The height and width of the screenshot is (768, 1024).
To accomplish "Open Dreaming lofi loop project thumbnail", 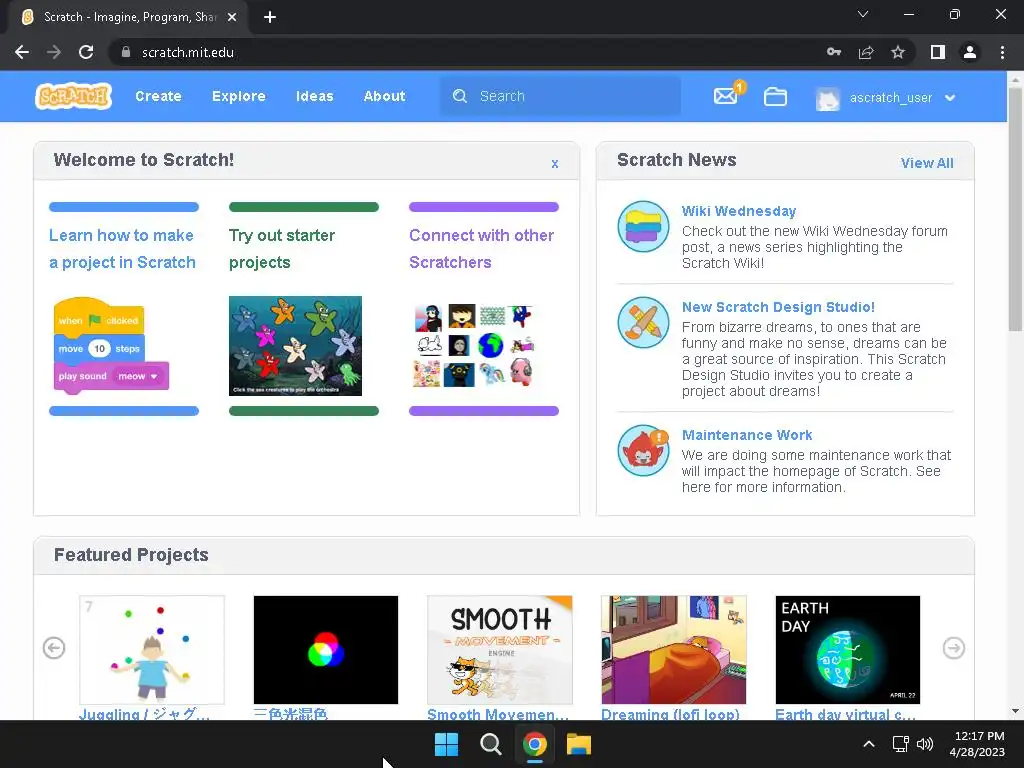I will pos(673,650).
